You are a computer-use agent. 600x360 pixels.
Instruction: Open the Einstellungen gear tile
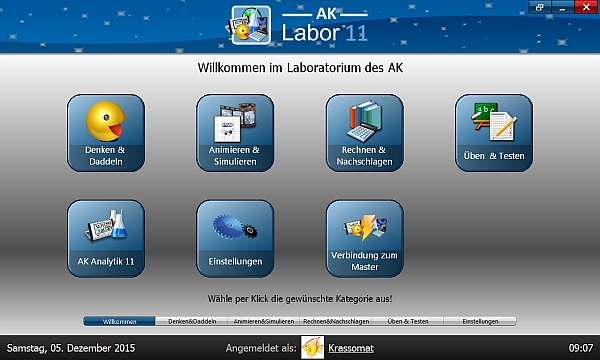tap(235, 238)
